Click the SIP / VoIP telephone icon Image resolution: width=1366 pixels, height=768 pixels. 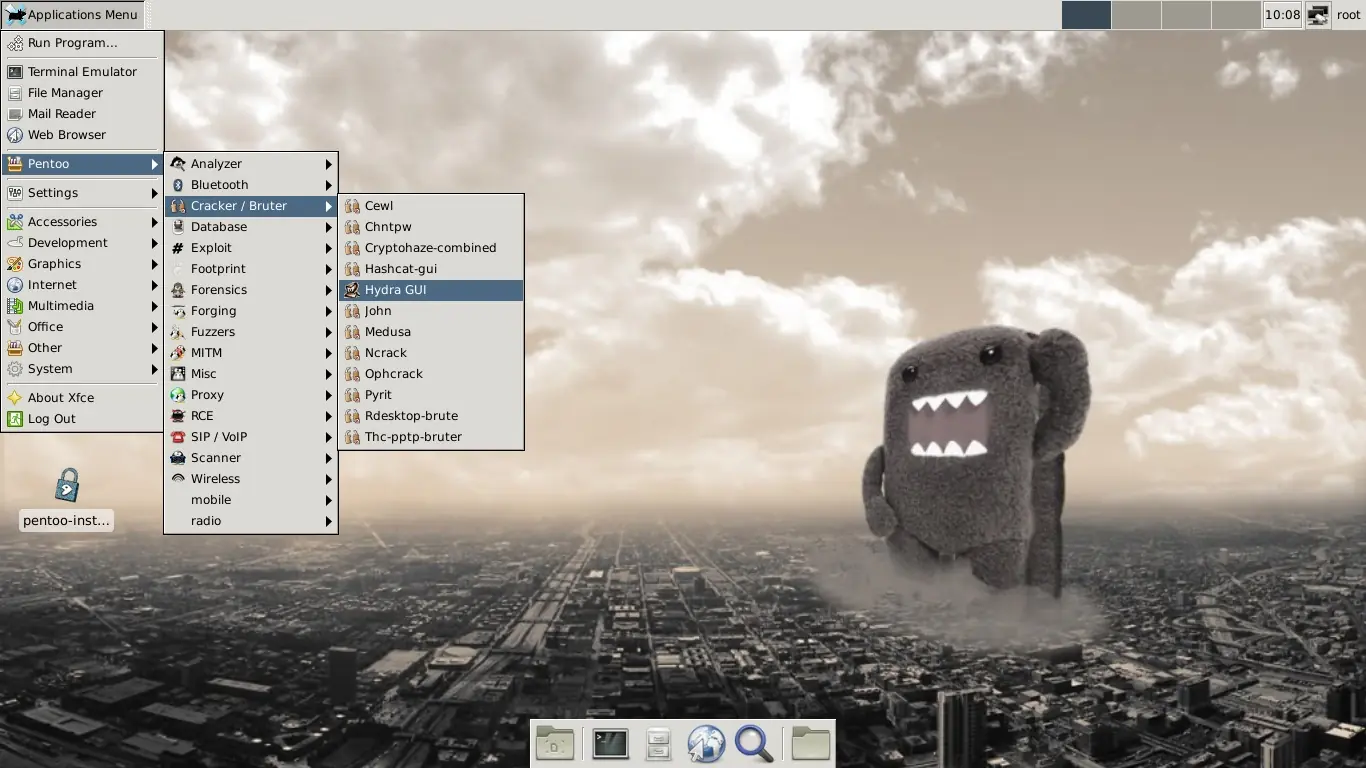[178, 437]
